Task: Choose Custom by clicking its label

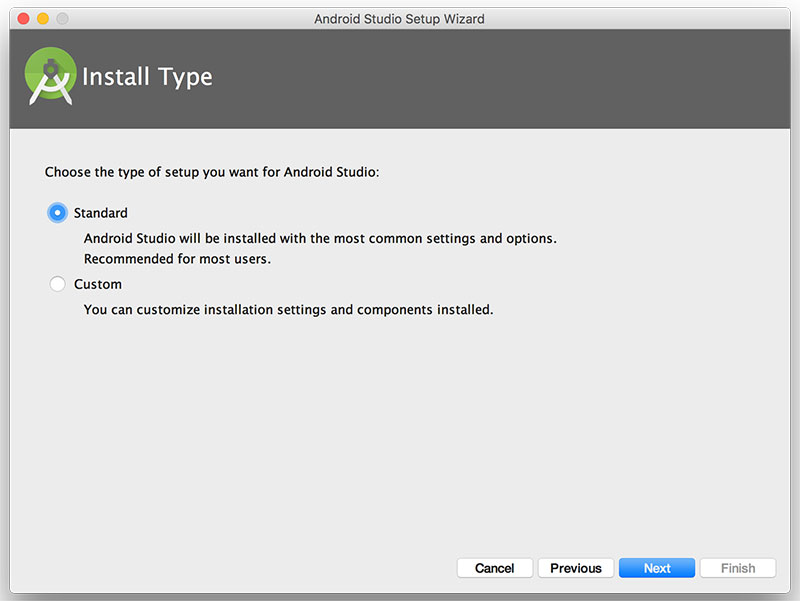Action: pos(99,284)
